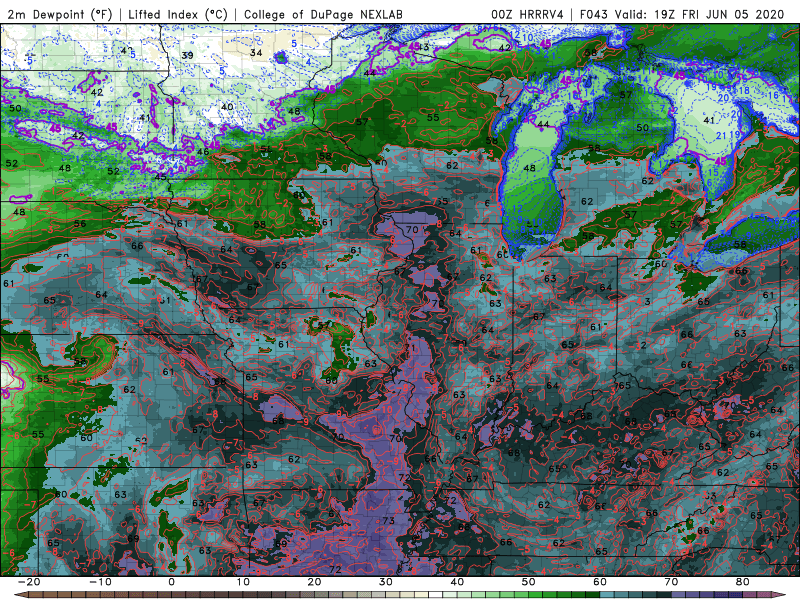Image resolution: width=800 pixels, height=600 pixels.
Task: Click the 39 dewpoint value on the map
Action: click(187, 55)
